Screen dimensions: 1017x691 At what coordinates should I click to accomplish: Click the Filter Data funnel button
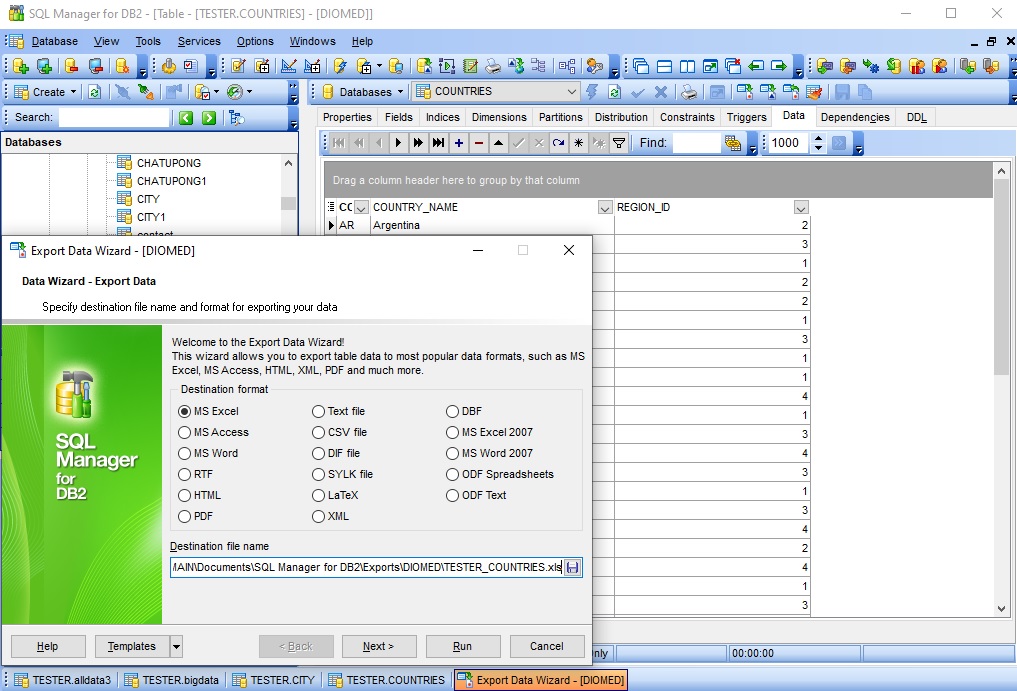click(619, 143)
